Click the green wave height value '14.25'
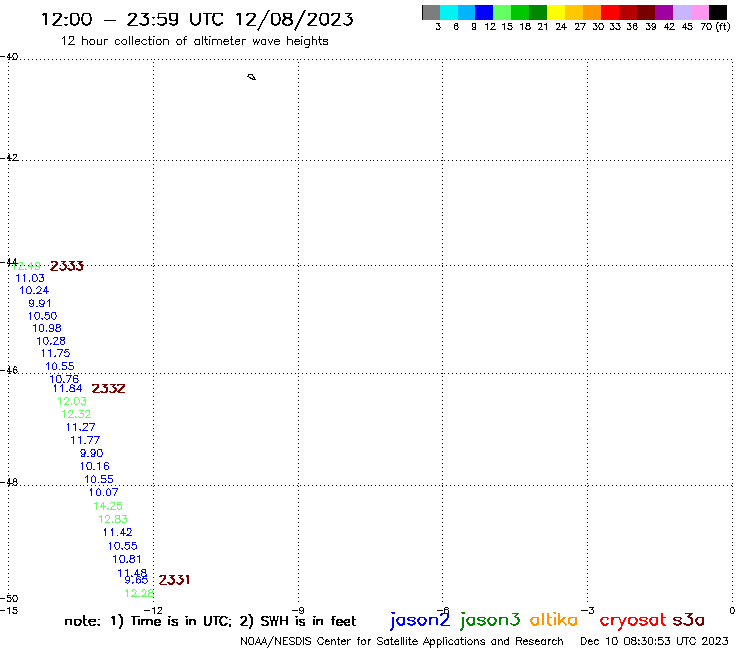The width and height of the screenshot is (740, 650). tap(108, 506)
